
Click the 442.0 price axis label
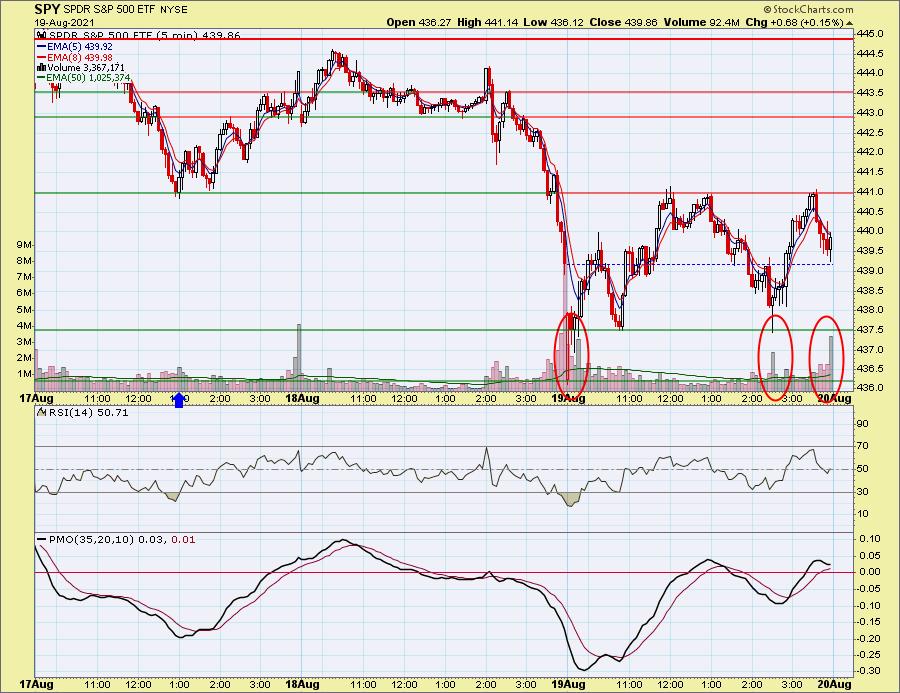click(x=870, y=152)
